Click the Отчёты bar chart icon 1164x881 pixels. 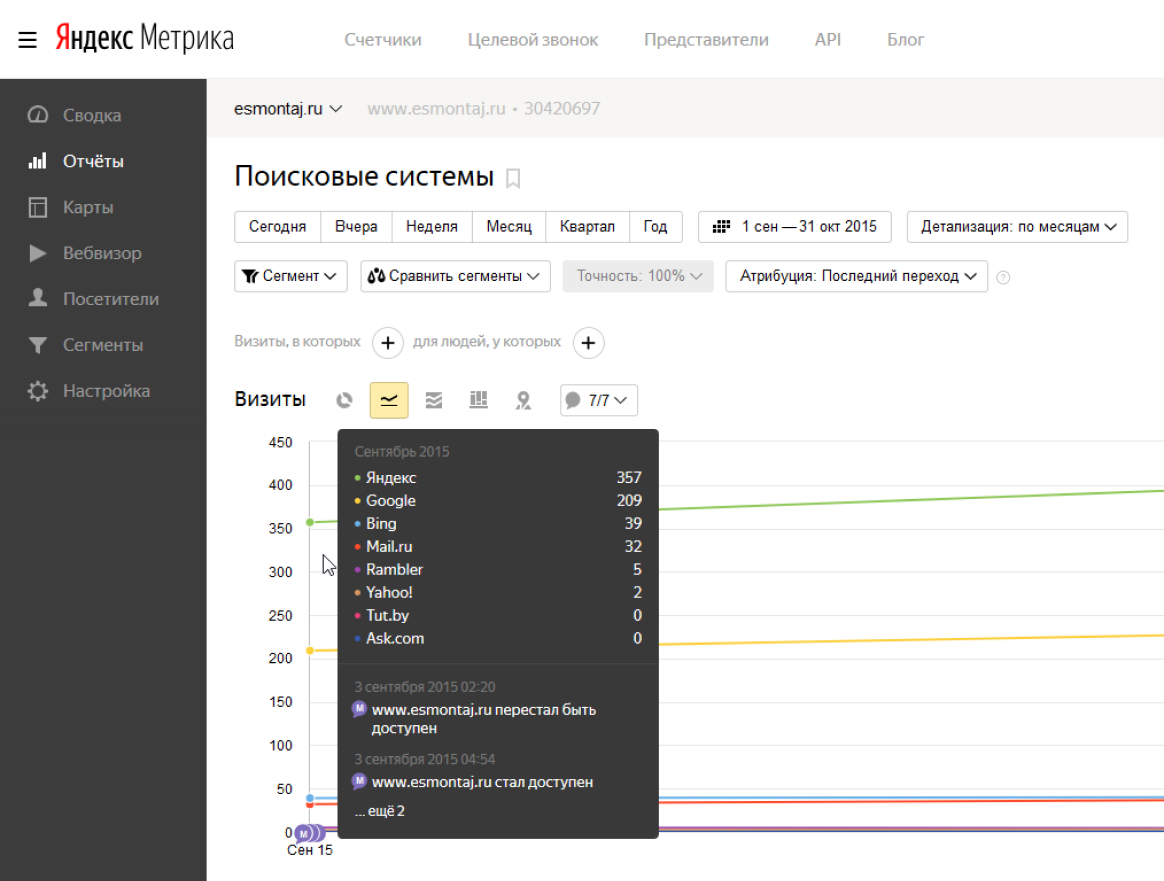click(38, 161)
